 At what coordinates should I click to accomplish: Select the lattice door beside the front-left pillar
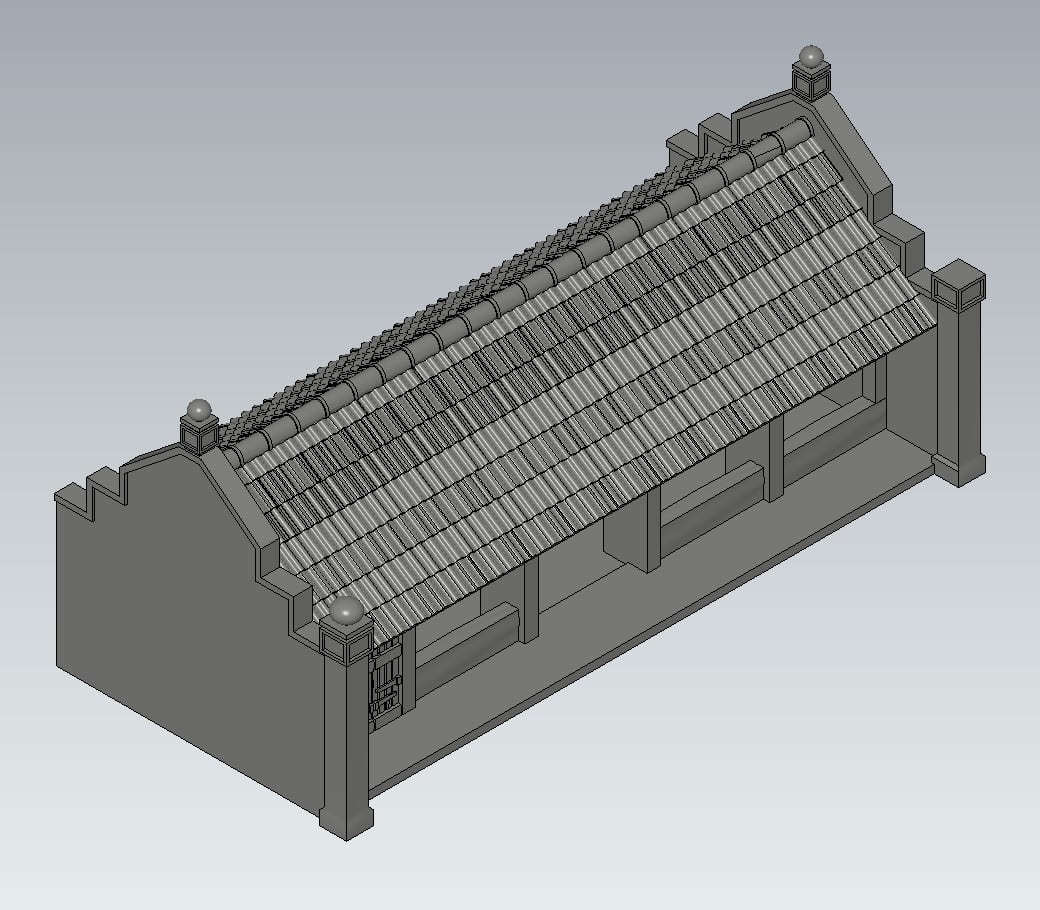pyautogui.click(x=385, y=686)
